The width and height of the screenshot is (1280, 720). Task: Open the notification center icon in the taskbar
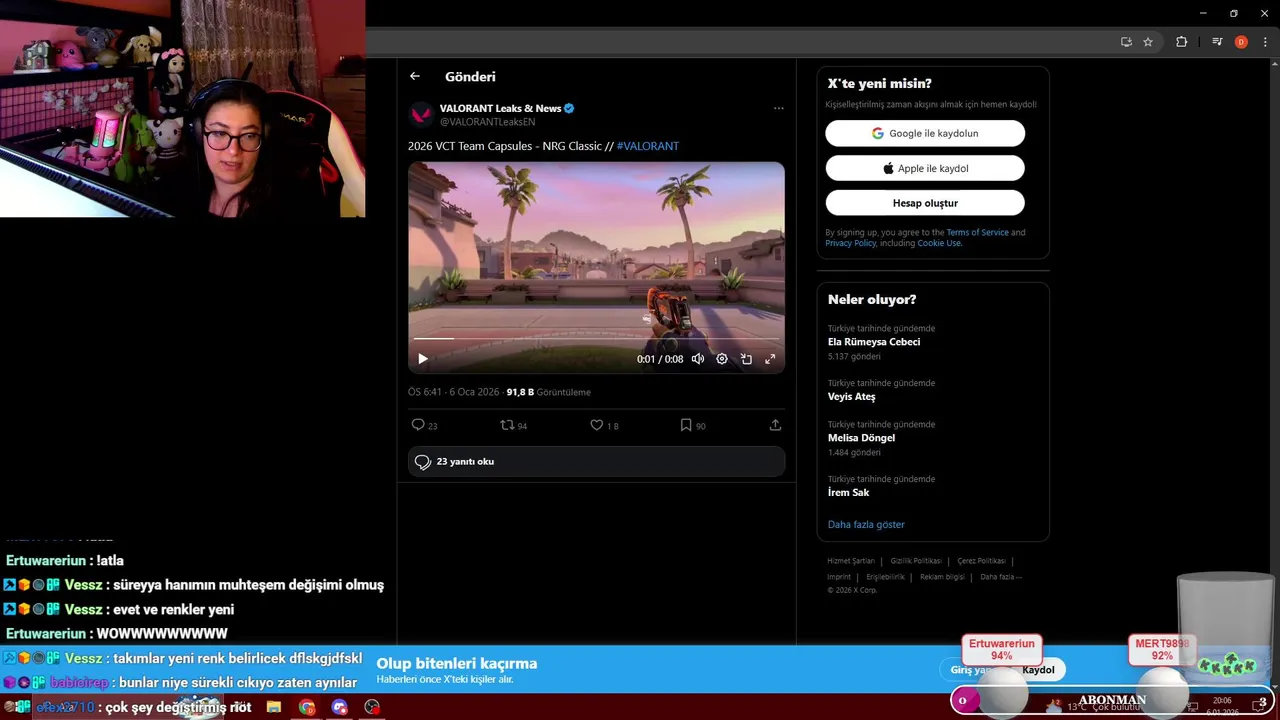pyautogui.click(x=1260, y=706)
